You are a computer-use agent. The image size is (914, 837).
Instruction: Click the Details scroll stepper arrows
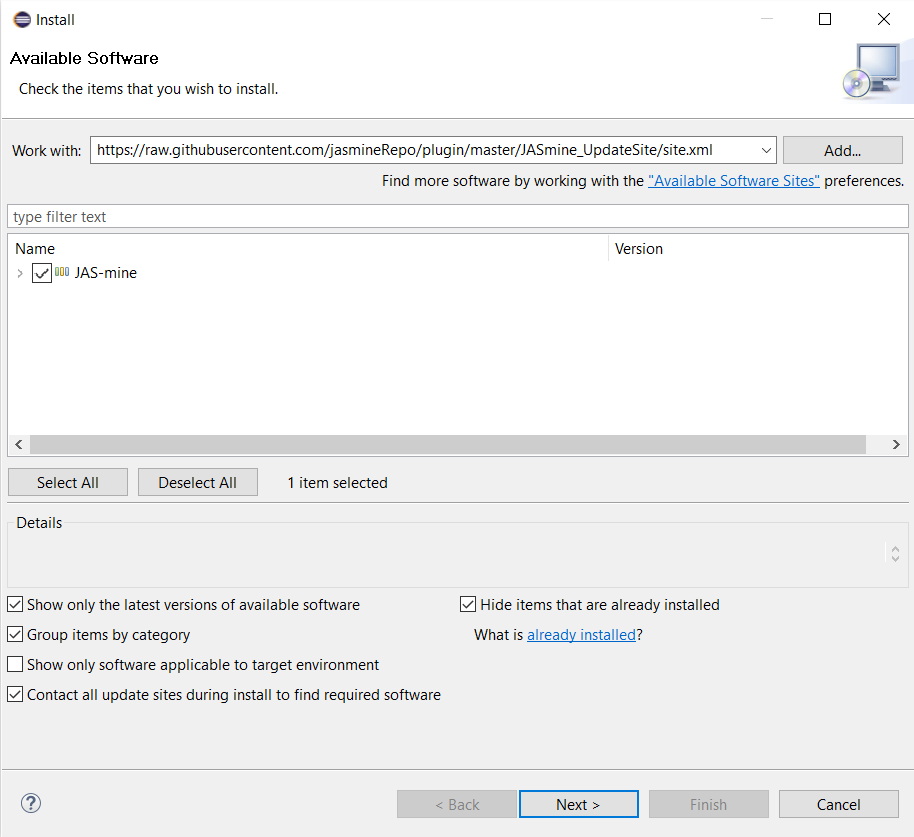pos(895,553)
